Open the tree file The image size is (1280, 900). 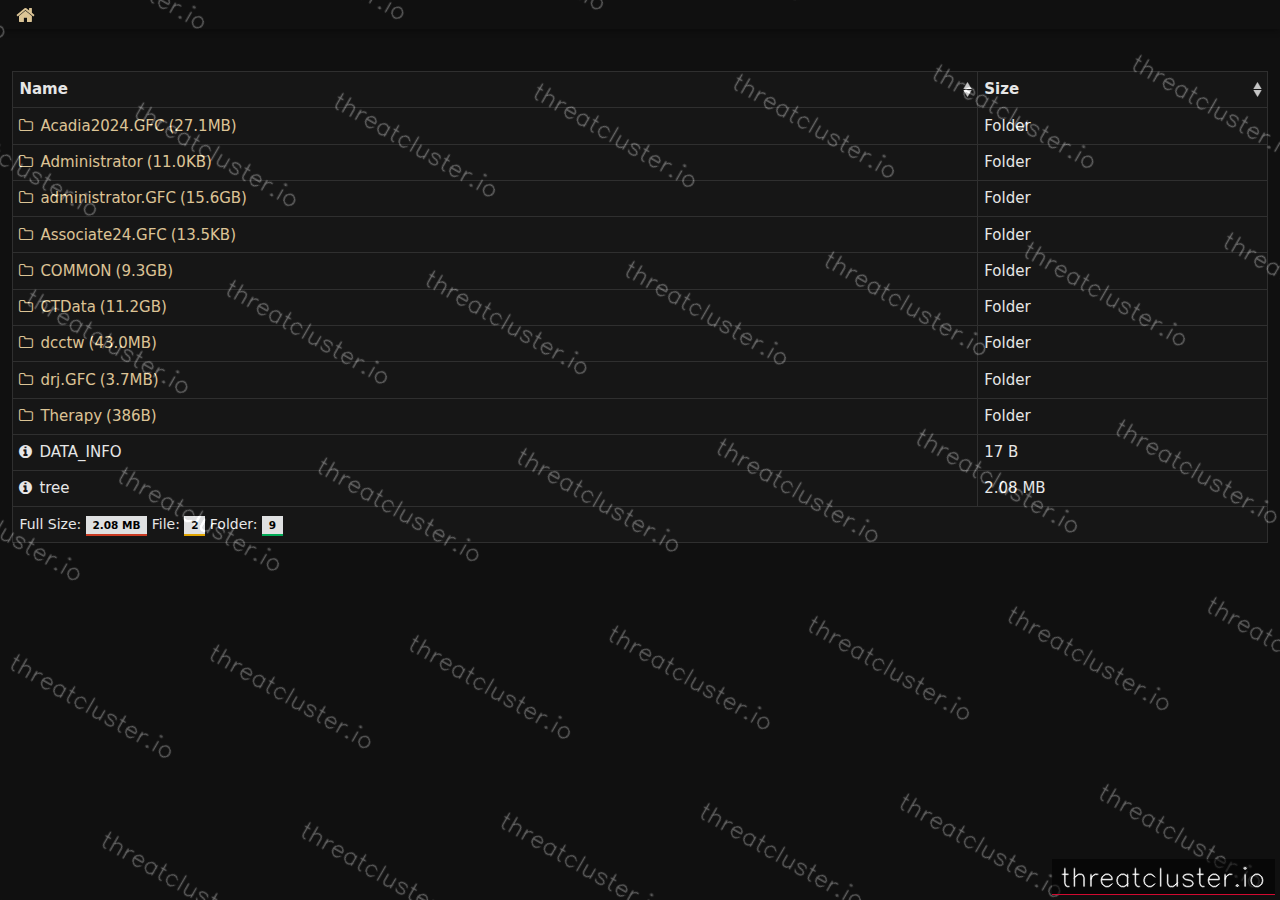[54, 488]
